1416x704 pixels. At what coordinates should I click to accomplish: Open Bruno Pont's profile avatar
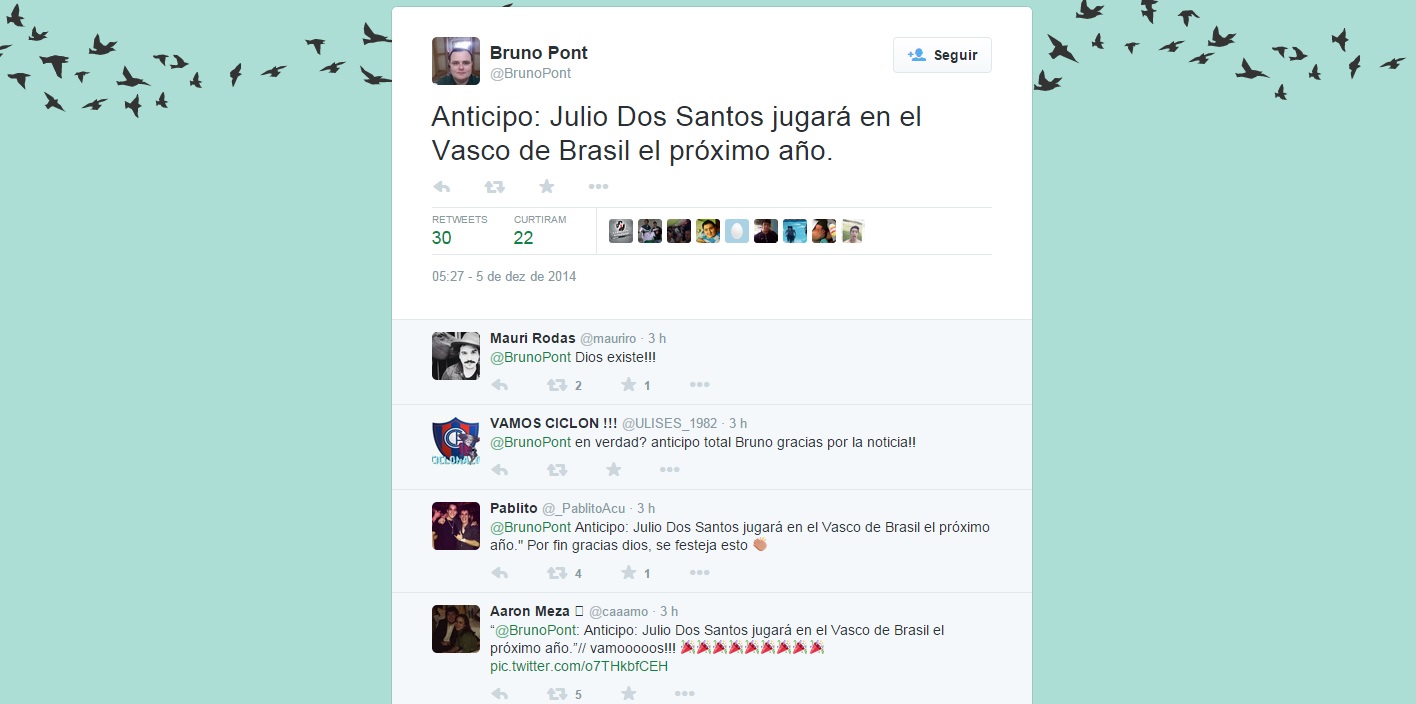tap(456, 61)
